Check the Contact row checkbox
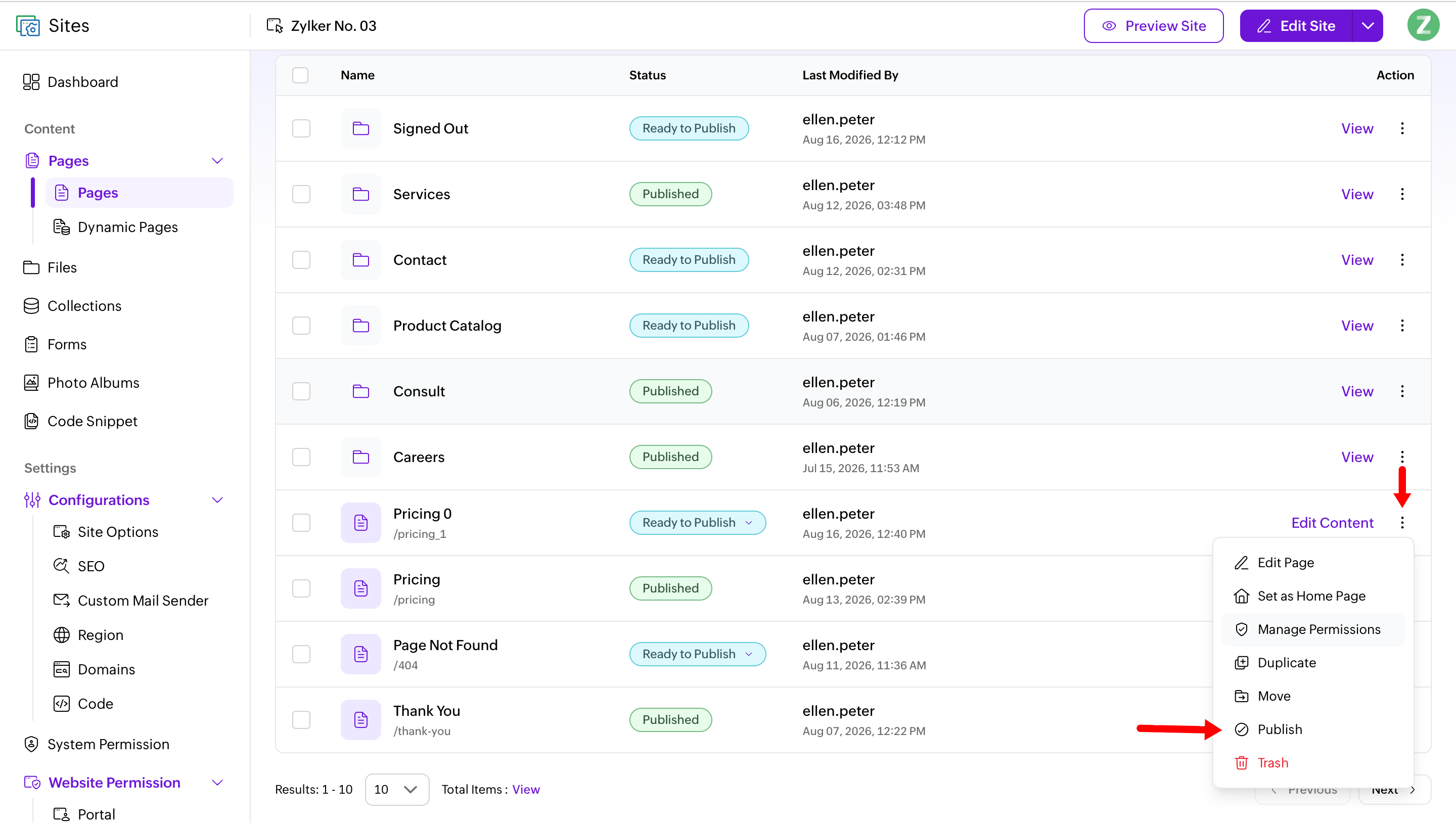Image resolution: width=1456 pixels, height=823 pixels. click(301, 259)
